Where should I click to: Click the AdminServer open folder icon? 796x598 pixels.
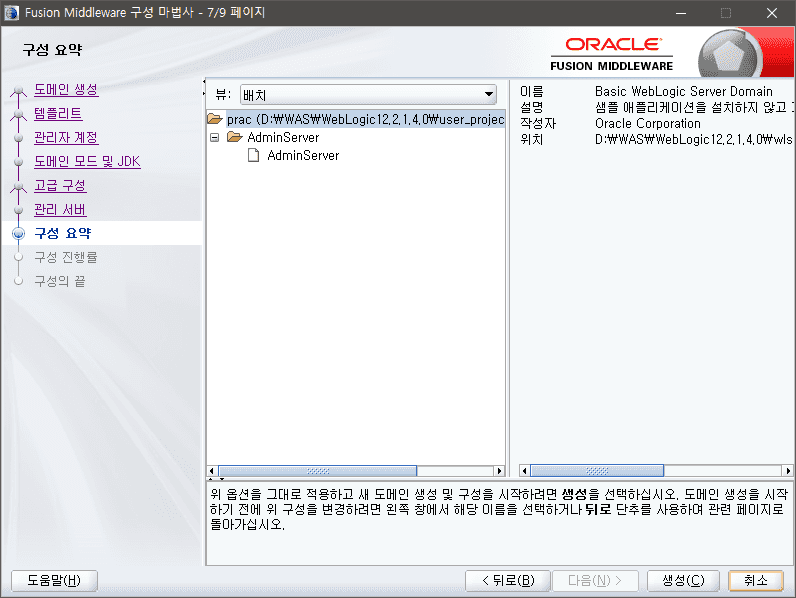235,137
